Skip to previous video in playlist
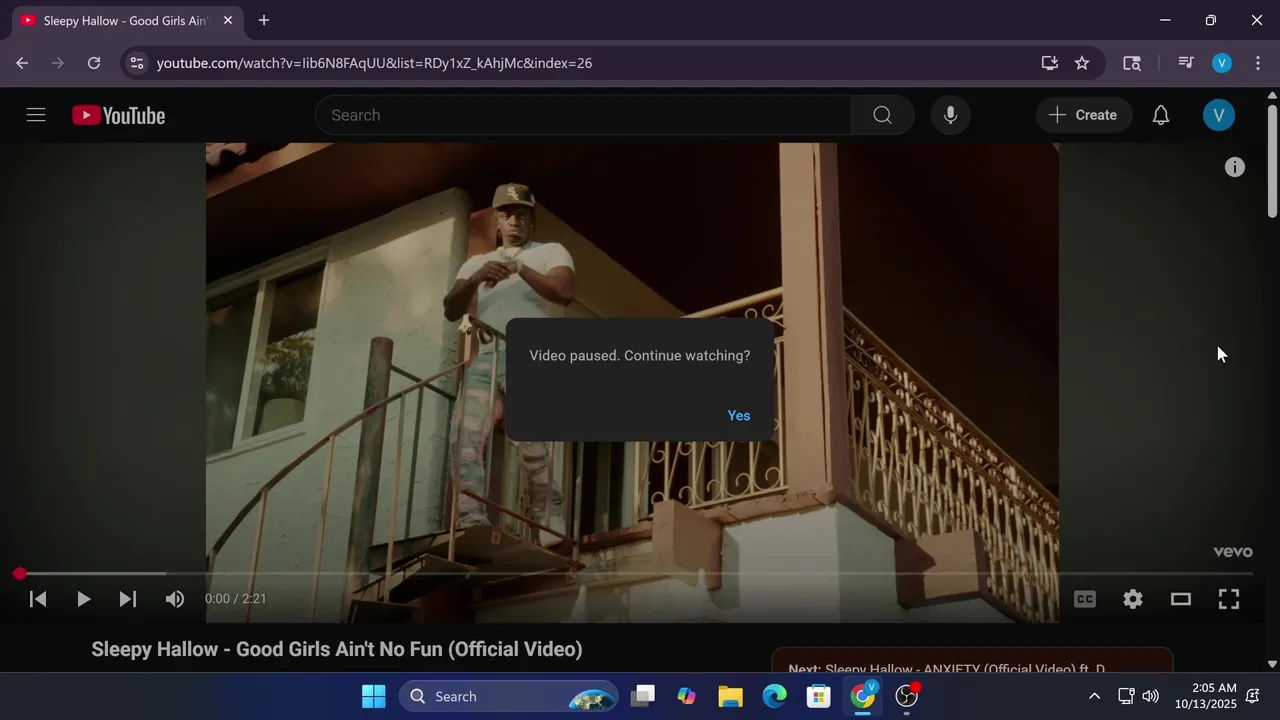Image resolution: width=1280 pixels, height=720 pixels. coord(38,599)
